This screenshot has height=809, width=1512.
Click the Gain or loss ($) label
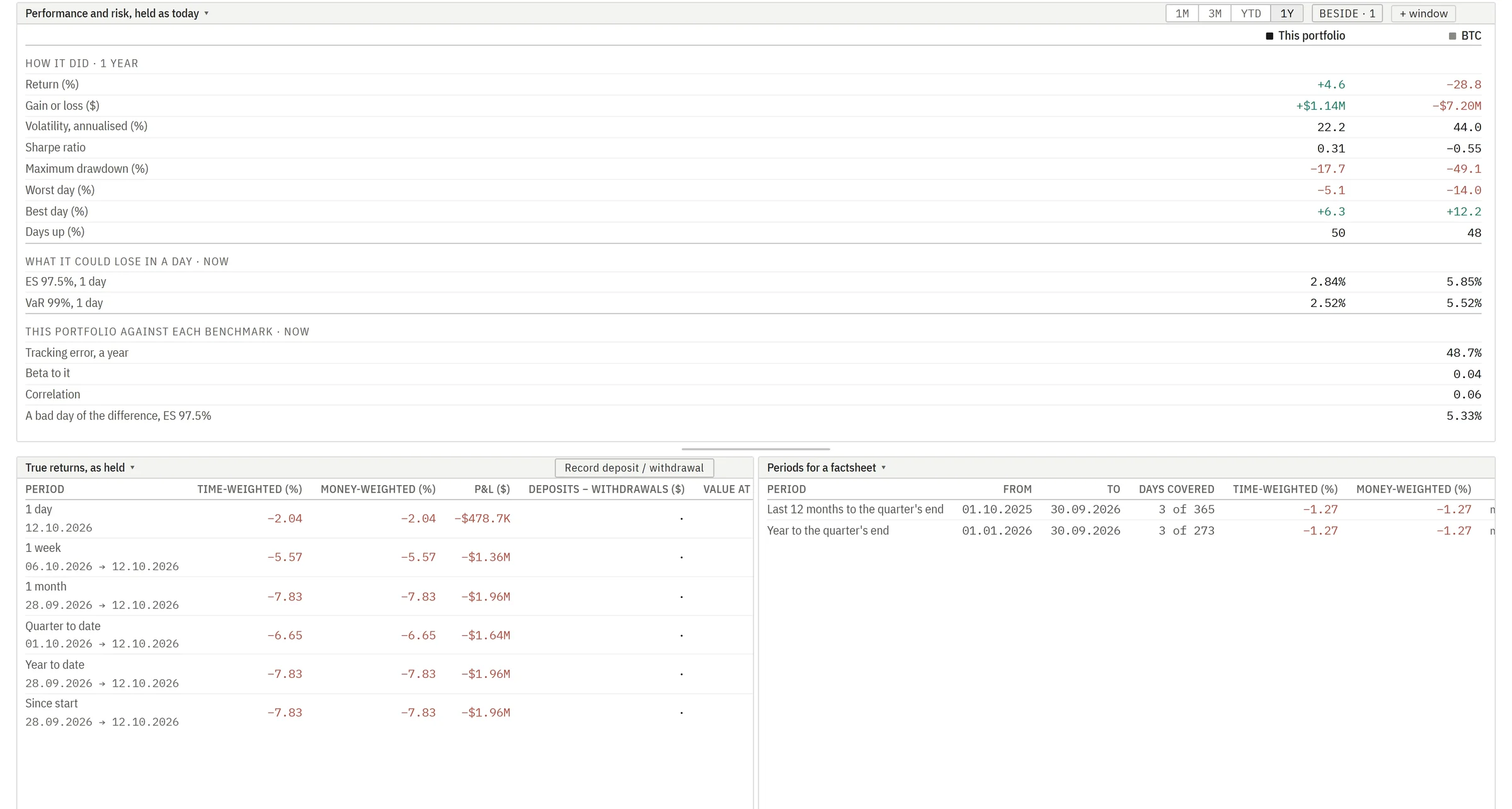coord(62,106)
